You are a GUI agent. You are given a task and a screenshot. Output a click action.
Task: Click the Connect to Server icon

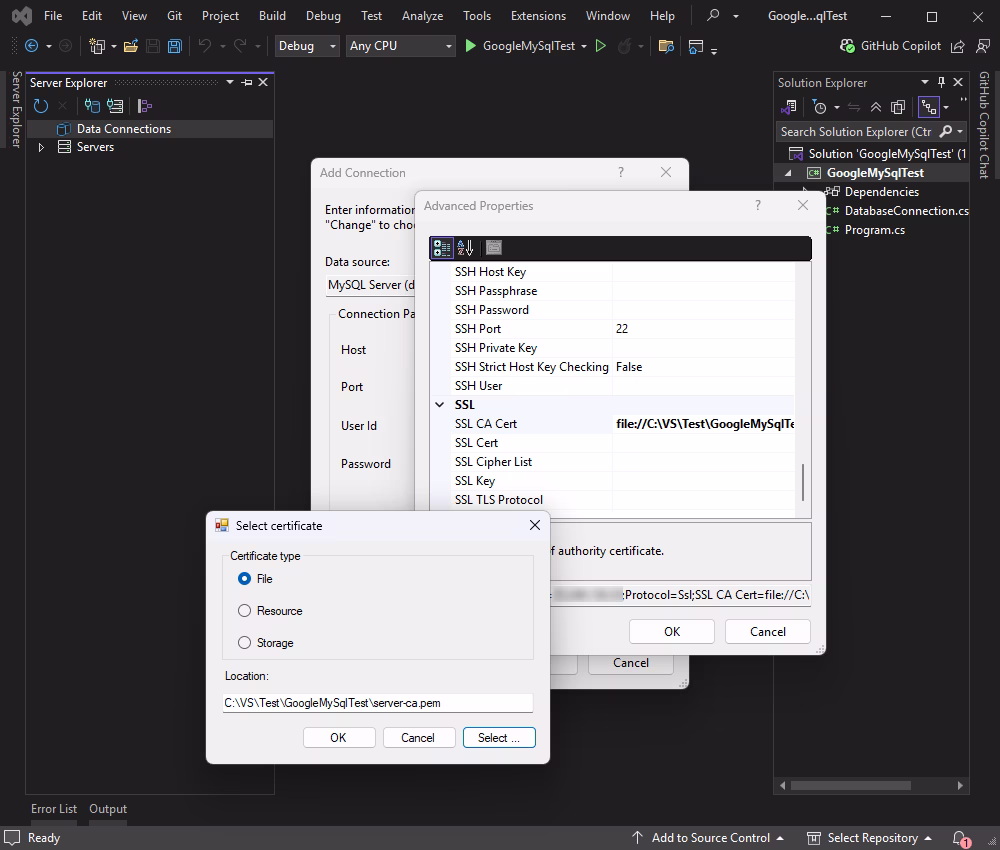114,105
